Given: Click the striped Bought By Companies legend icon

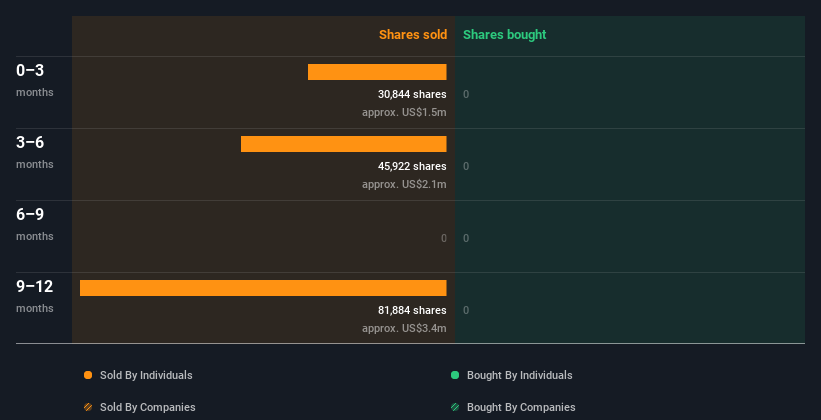Looking at the screenshot, I should 455,407.
